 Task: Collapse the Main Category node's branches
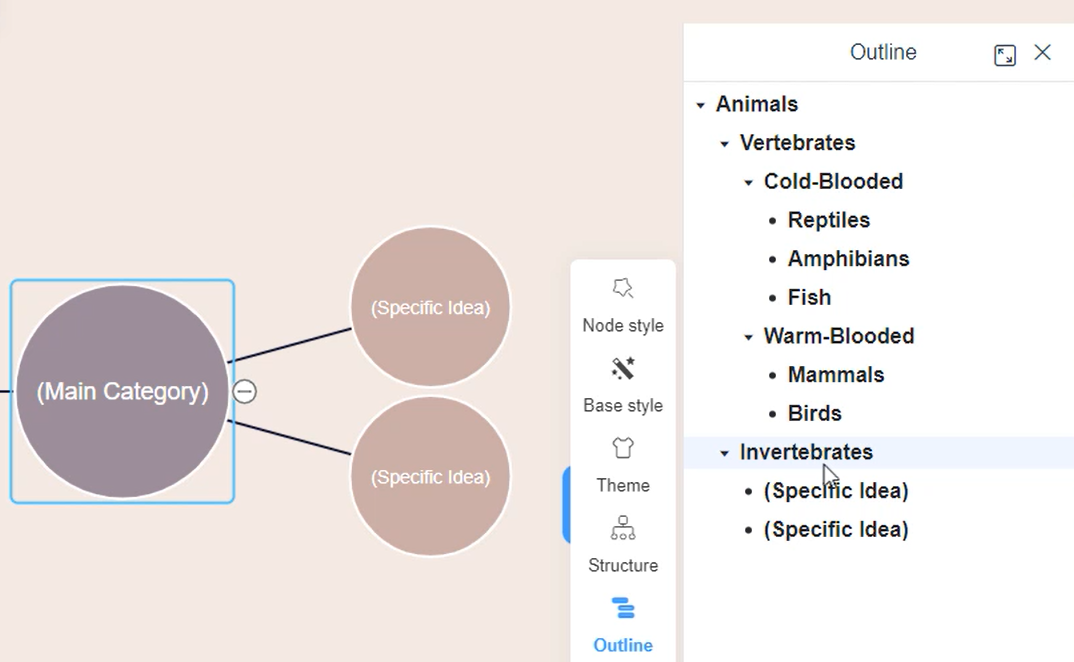point(245,392)
